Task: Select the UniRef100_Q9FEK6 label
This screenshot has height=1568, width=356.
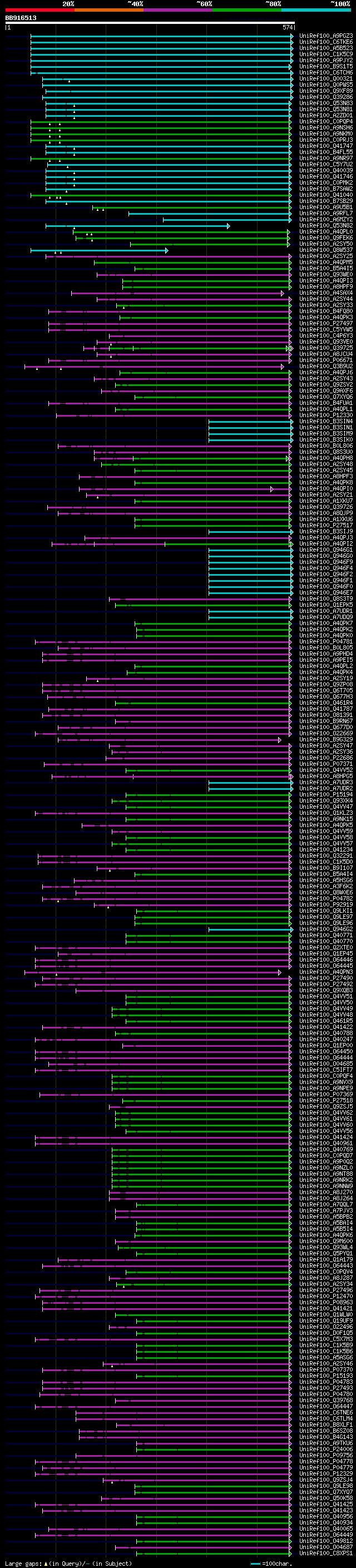Action: [325, 238]
